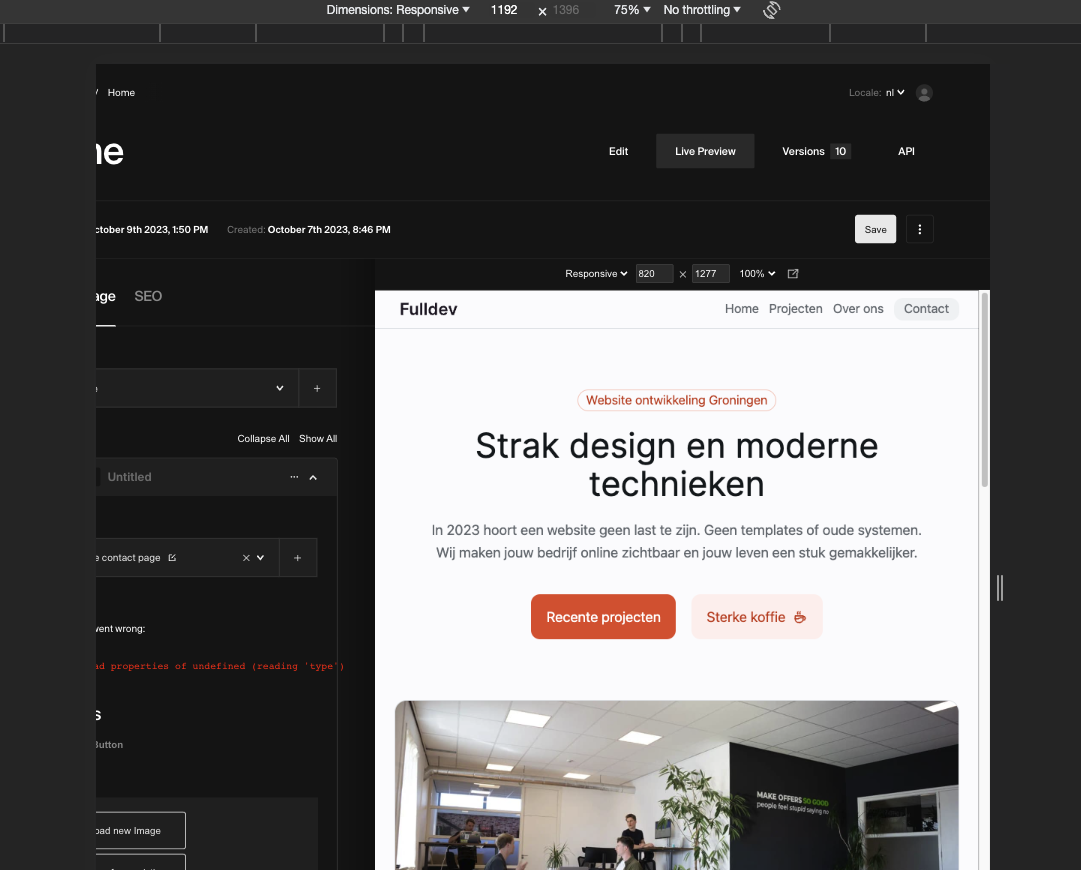
Task: Open the Untitled block's three-dot menu
Action: (x=294, y=477)
